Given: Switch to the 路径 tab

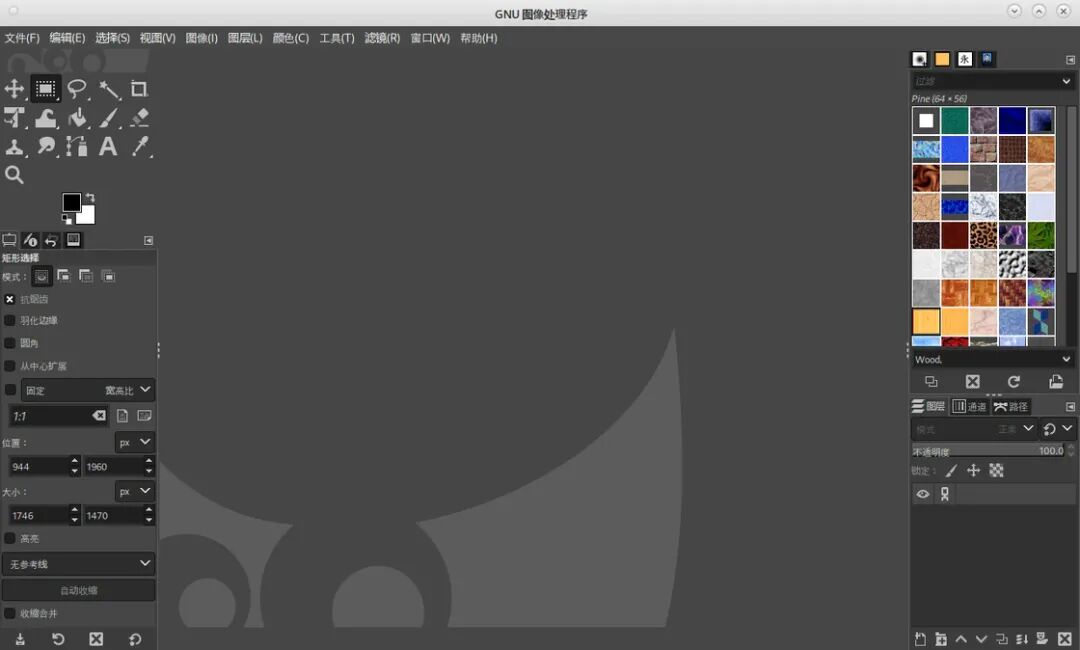Looking at the screenshot, I should pyautogui.click(x=1011, y=406).
